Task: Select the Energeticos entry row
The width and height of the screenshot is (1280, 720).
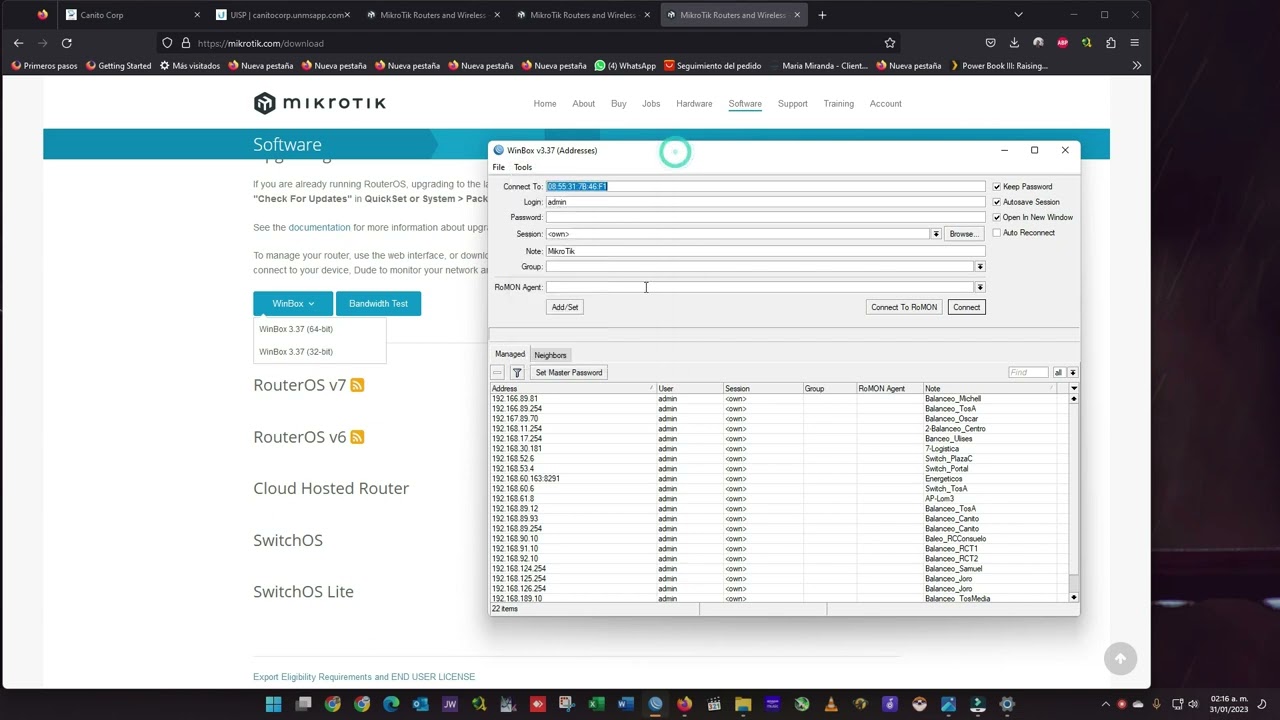Action: click(x=780, y=479)
